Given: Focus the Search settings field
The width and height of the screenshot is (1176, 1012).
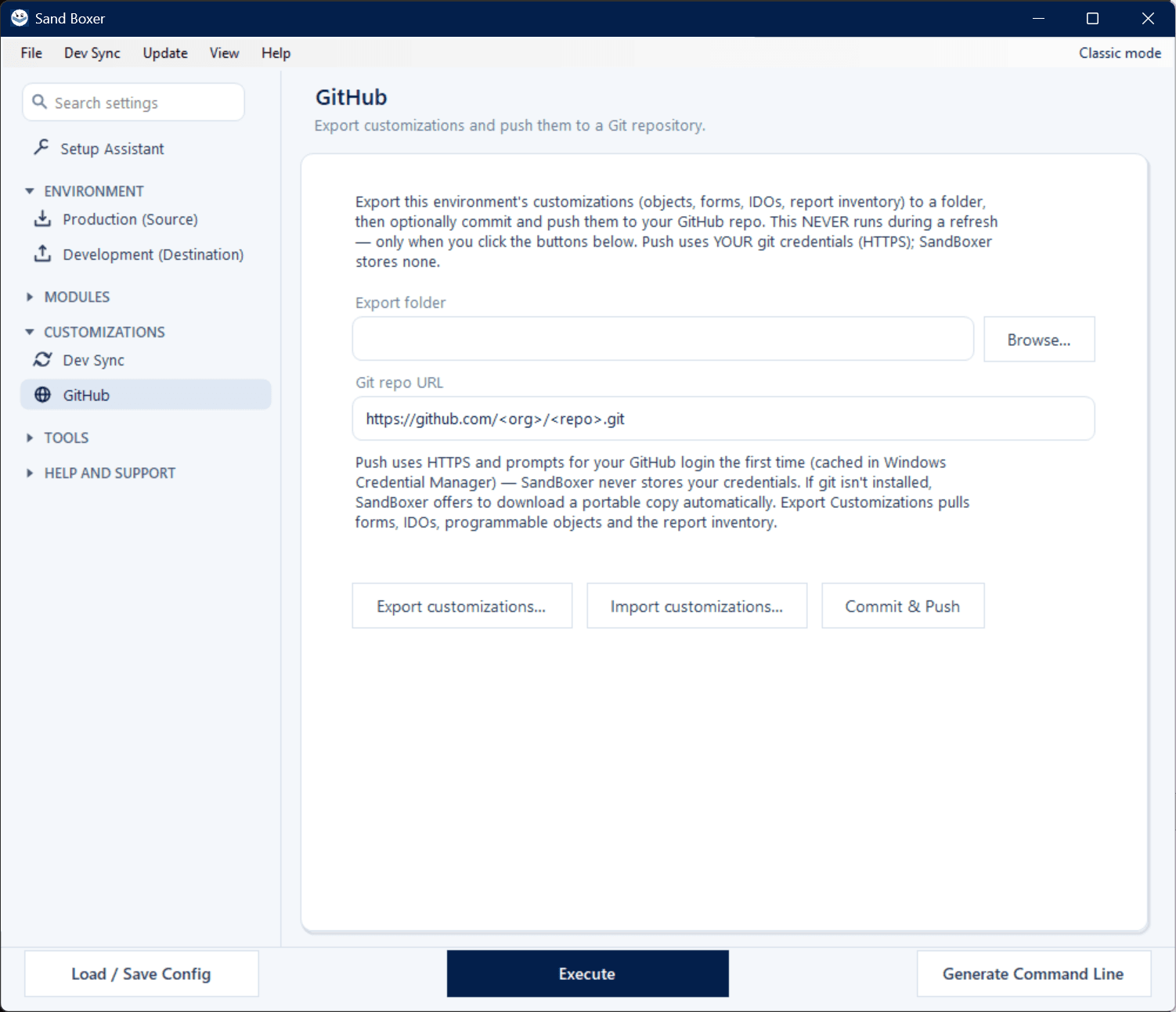Looking at the screenshot, I should tap(133, 103).
